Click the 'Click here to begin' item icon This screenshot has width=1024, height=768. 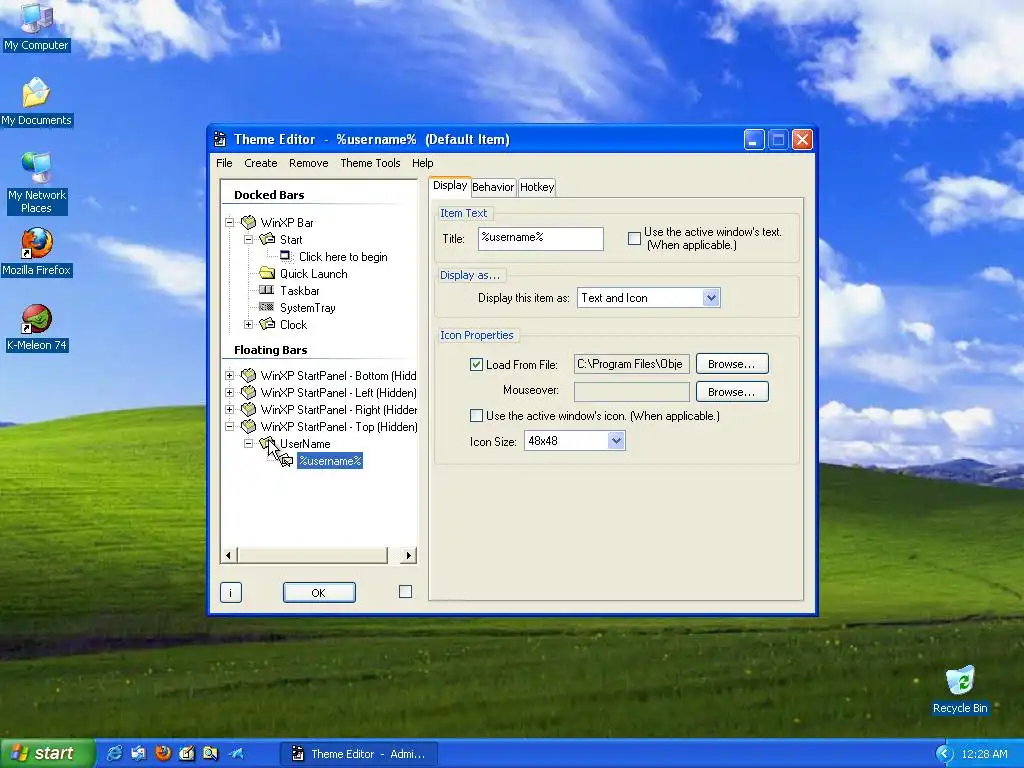(286, 256)
